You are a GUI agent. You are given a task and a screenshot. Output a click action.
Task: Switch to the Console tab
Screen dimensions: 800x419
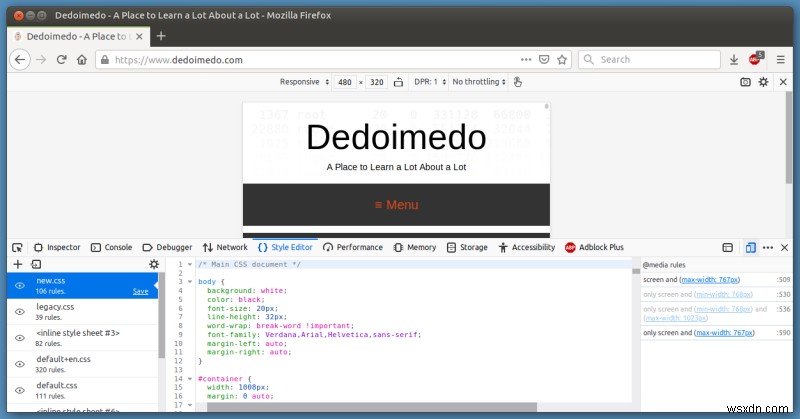(111, 248)
